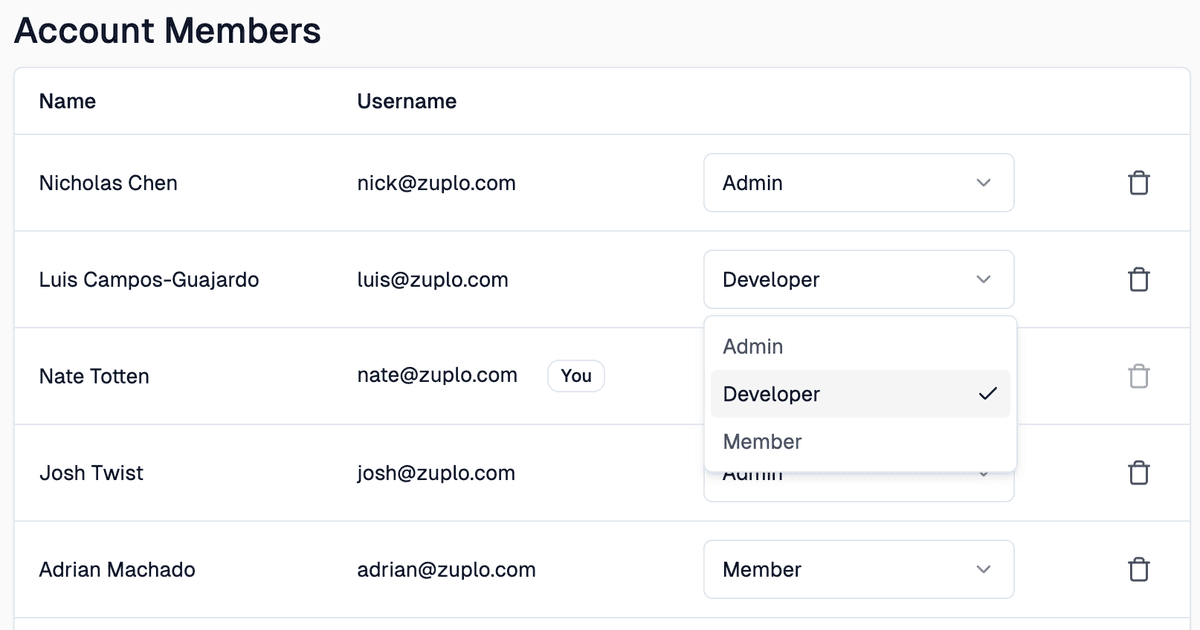Screen dimensions: 1200x630
Task: Click the chevron on Adrian Machado's Member dropdown
Action: tap(982, 569)
